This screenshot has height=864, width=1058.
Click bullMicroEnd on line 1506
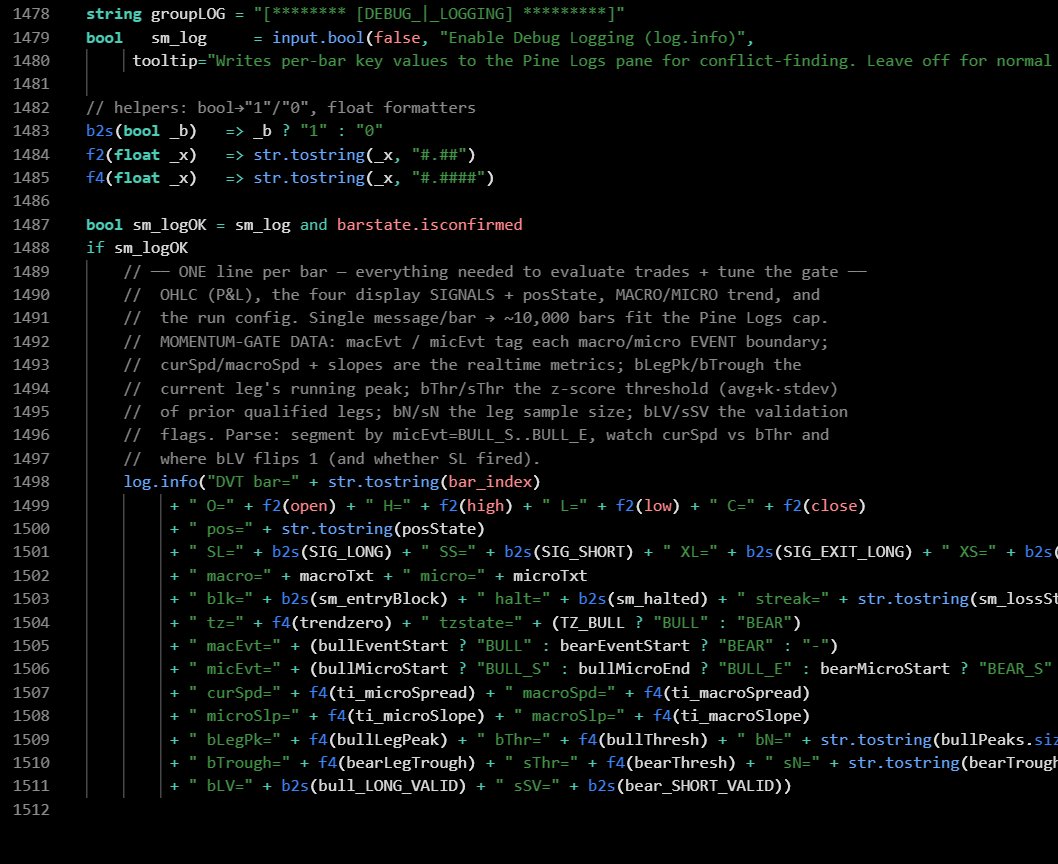pos(634,669)
